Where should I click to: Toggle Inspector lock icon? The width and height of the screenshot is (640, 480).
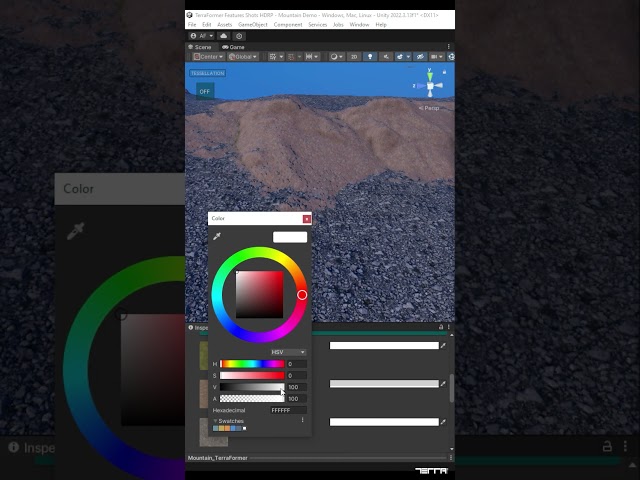click(x=441, y=327)
